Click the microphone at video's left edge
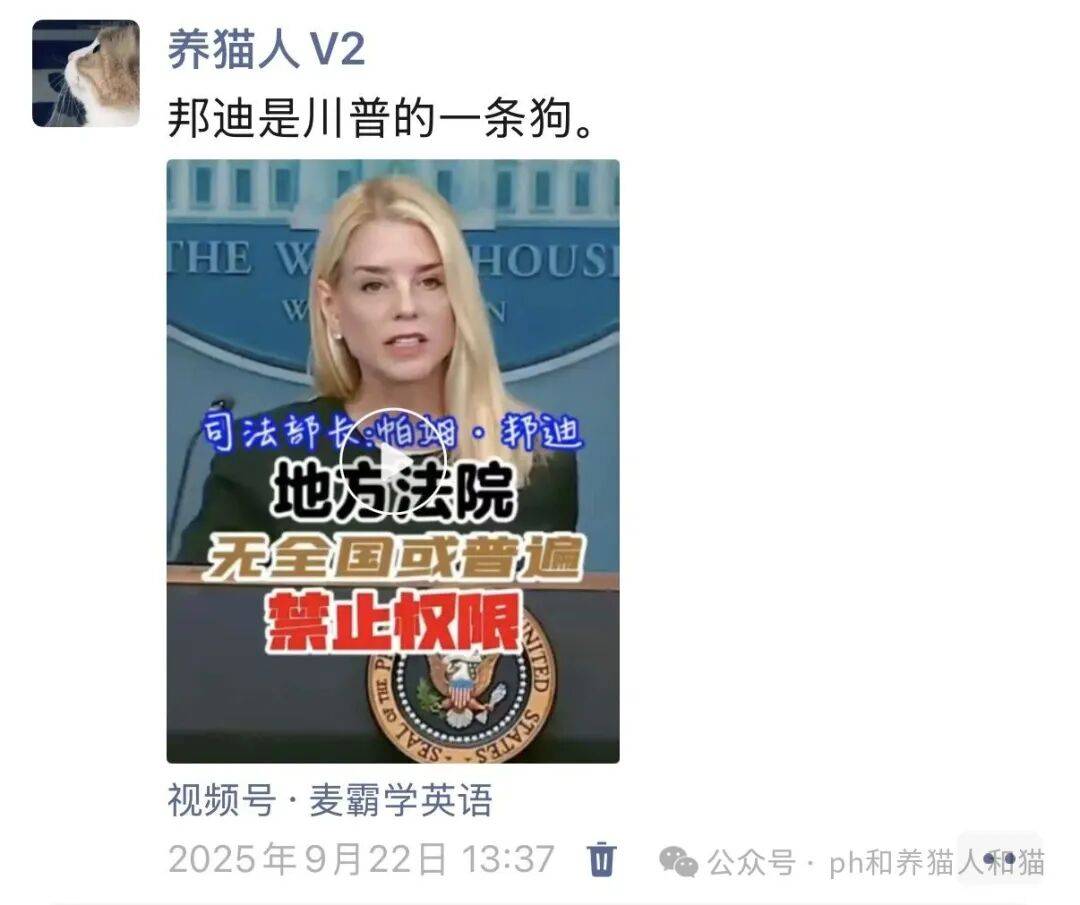Viewport: 1080px width, 905px height. pyautogui.click(x=200, y=441)
